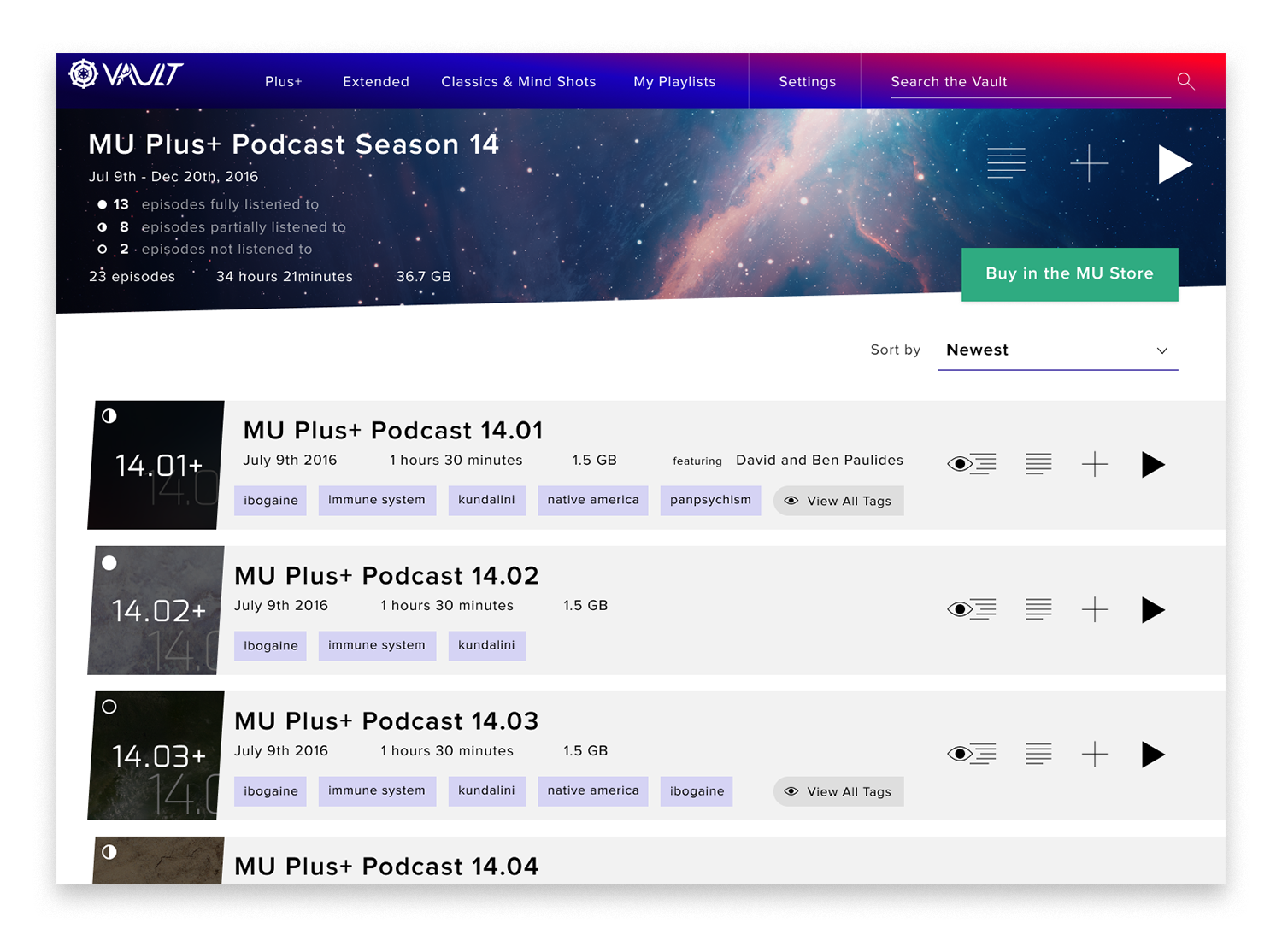Viewport: 1282px width, 952px height.
Task: Click the 2 episodes not listened line
Action: 204,249
